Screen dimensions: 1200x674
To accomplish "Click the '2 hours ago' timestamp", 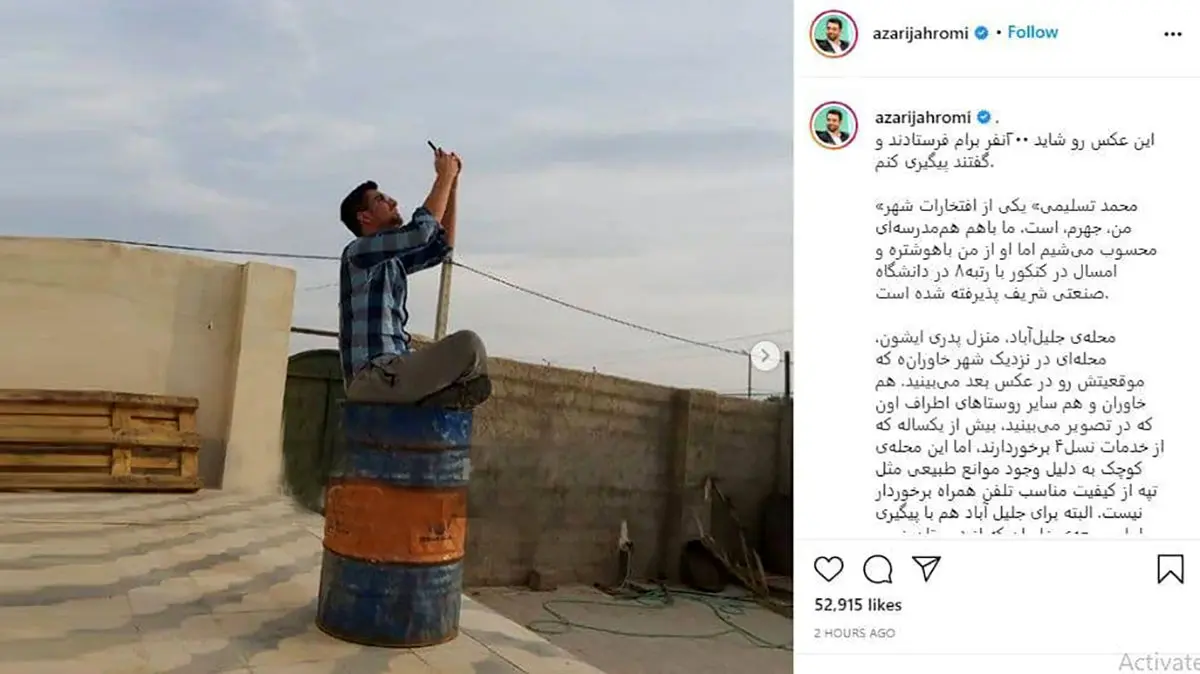I will tap(854, 633).
